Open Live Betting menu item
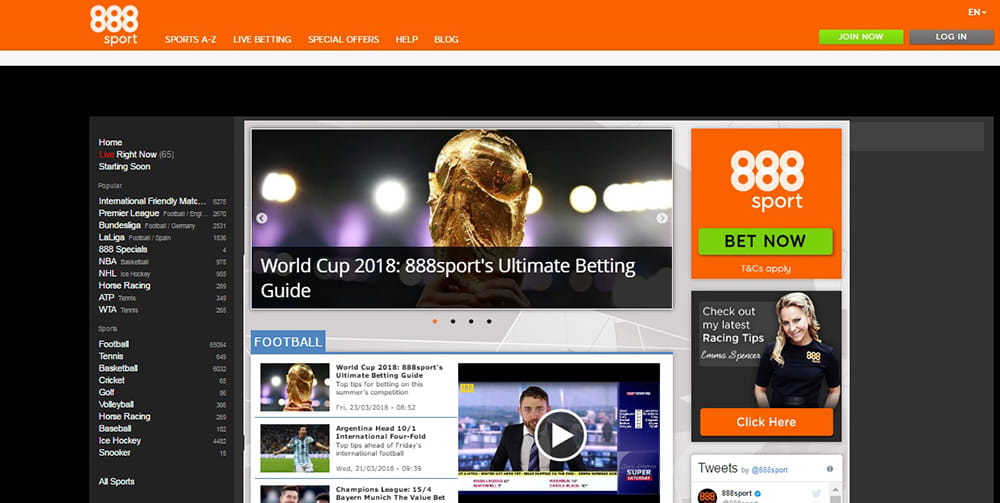Viewport: 1000px width, 503px height. tap(262, 40)
